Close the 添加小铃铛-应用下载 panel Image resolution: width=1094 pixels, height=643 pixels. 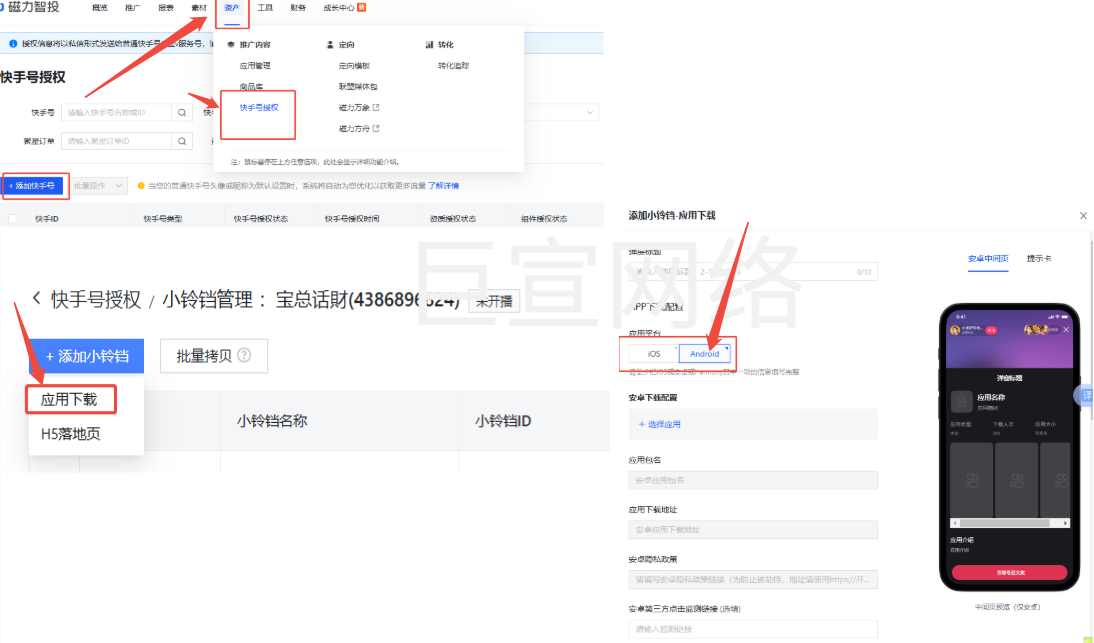pos(1083,215)
